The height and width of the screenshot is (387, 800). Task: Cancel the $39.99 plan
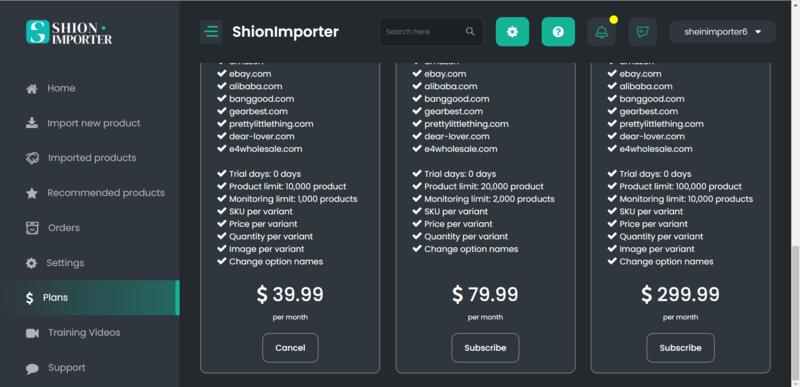290,348
